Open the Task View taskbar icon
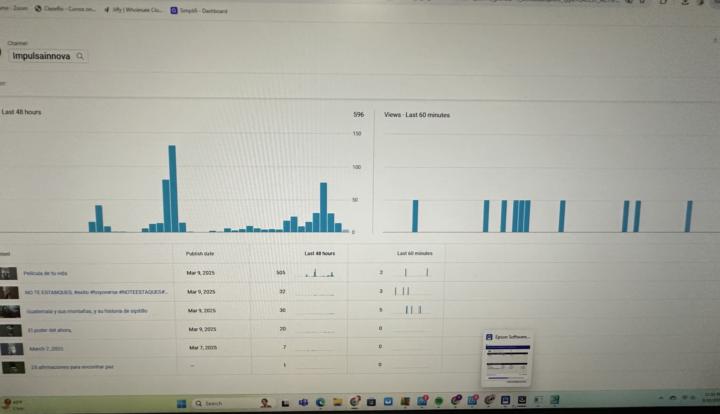Viewport: 720px width, 414px height. [285, 403]
